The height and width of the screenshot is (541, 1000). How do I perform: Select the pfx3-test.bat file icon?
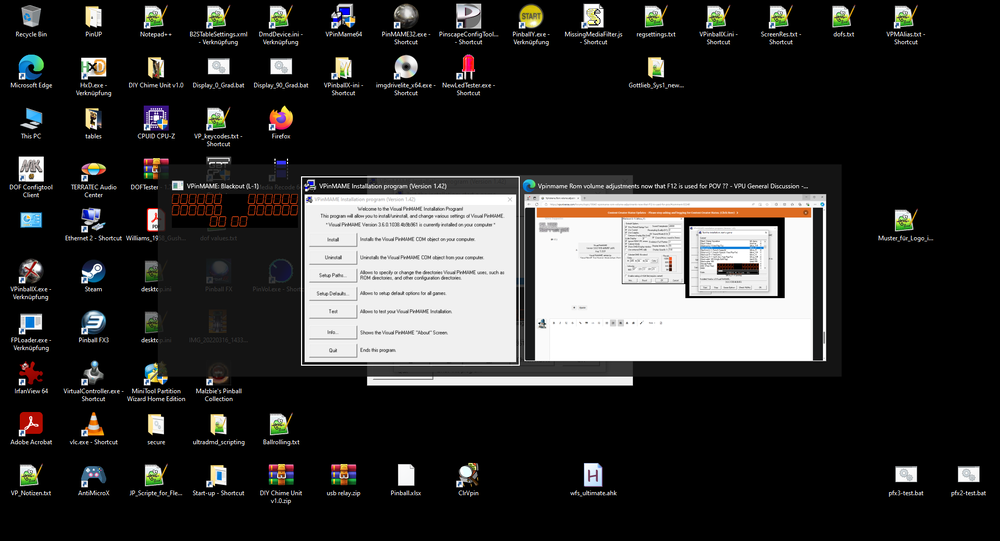(906, 476)
